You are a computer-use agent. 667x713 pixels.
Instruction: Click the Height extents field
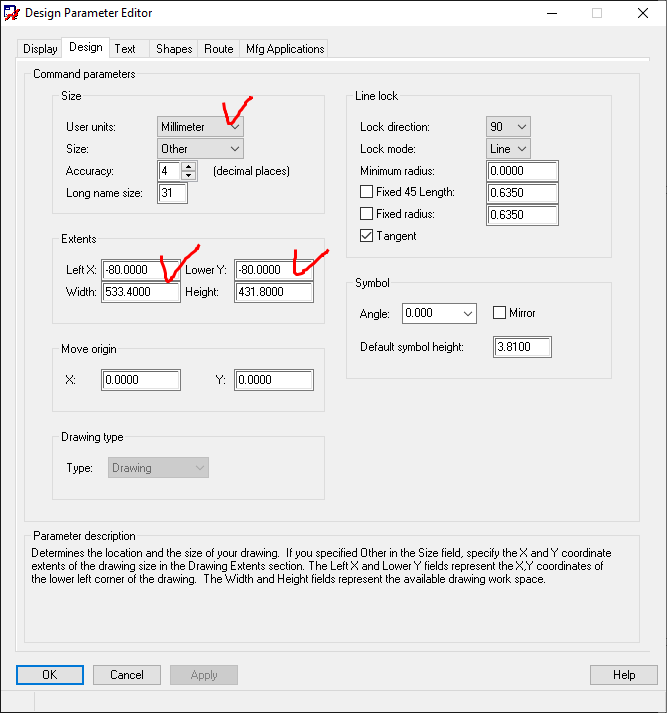274,291
